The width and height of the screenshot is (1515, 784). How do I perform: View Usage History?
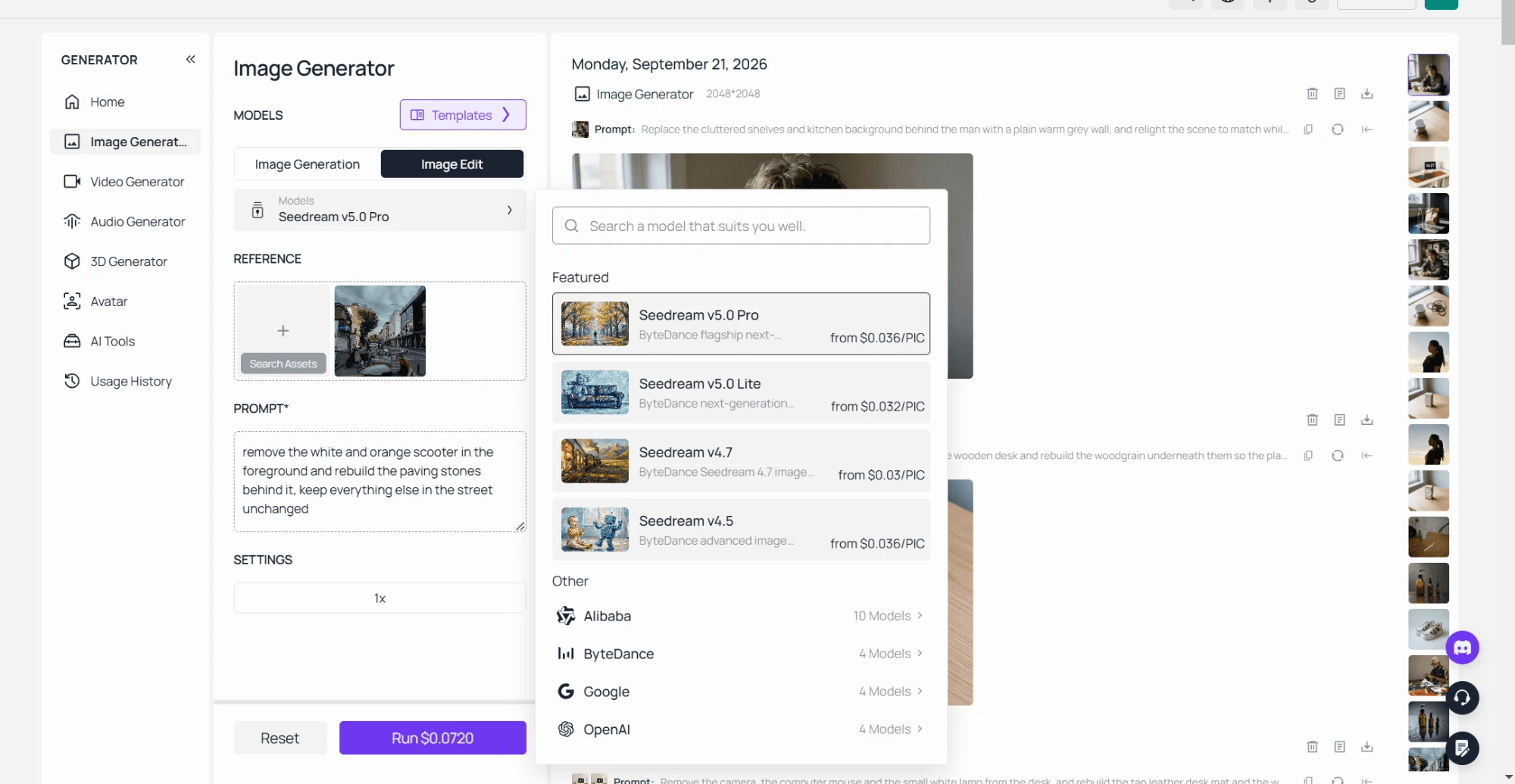pos(125,381)
